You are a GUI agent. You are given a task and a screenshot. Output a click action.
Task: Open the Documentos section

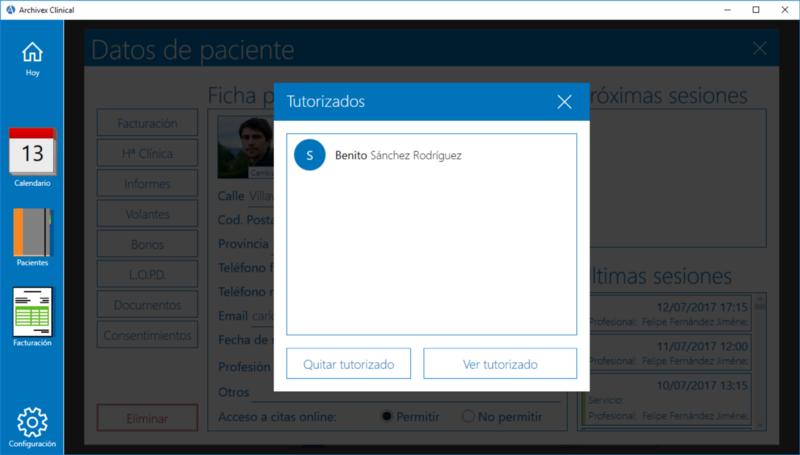[147, 305]
